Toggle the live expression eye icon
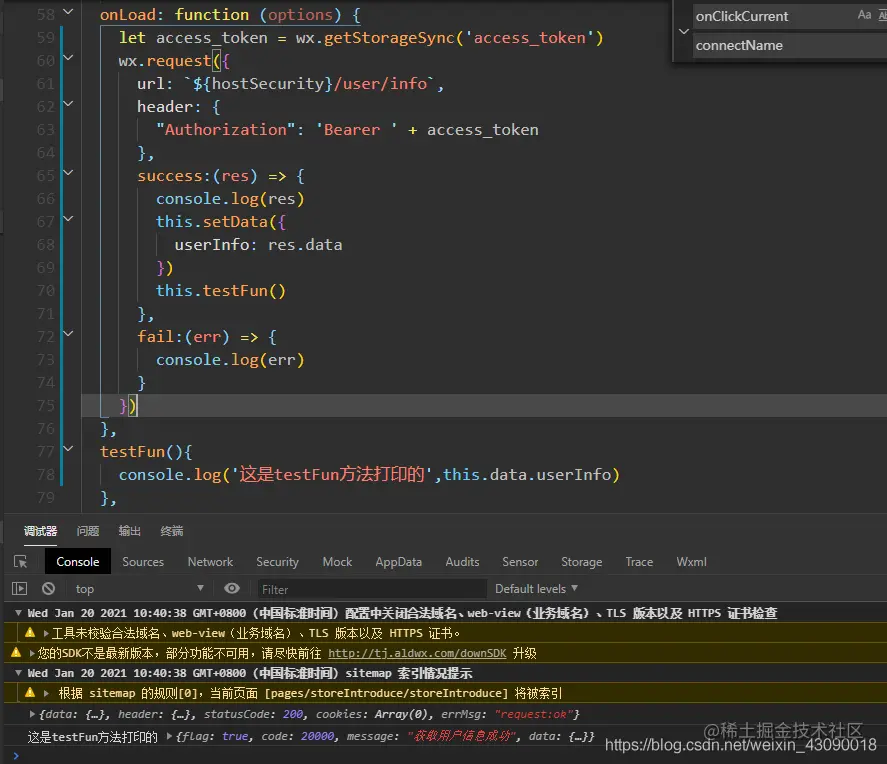 (232, 589)
